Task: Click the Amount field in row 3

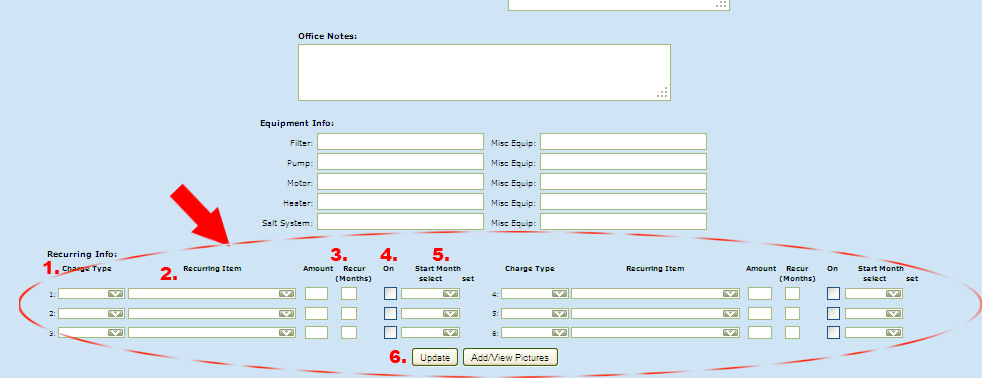Action: pyautogui.click(x=316, y=333)
